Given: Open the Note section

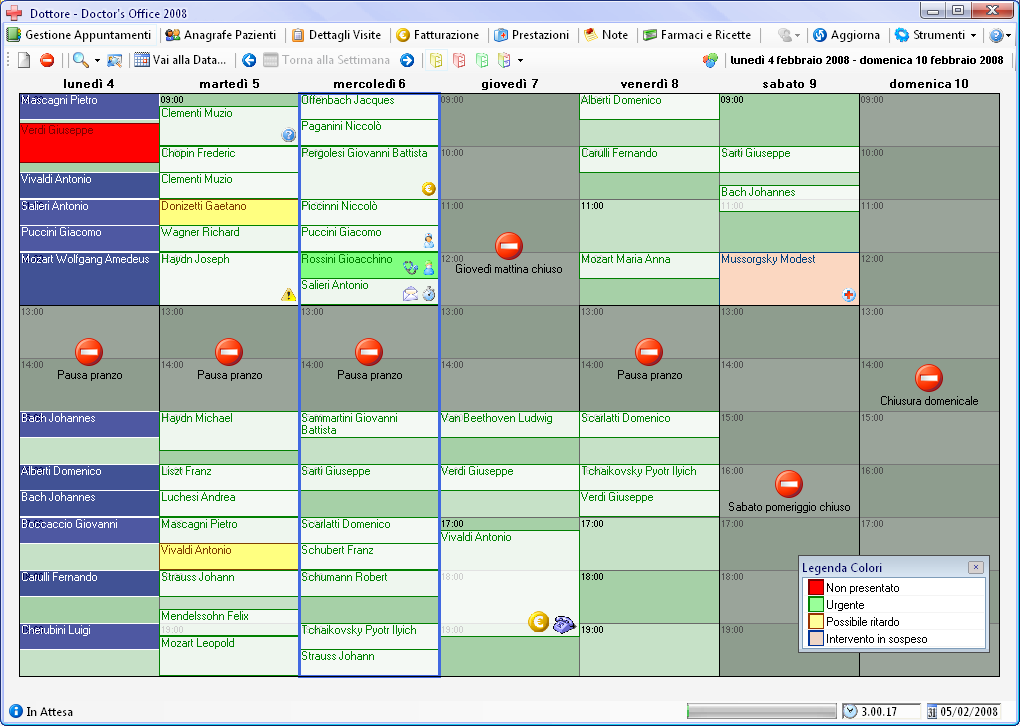Looking at the screenshot, I should pos(606,35).
